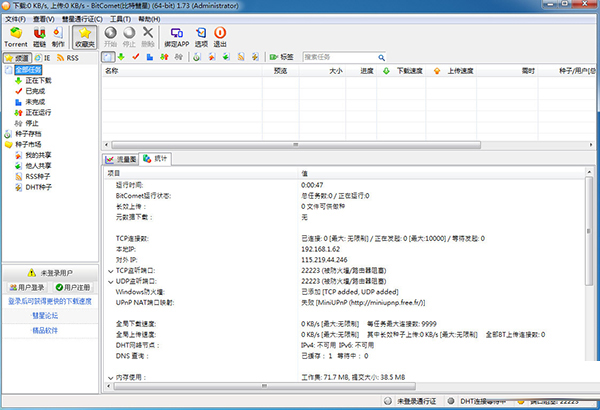Expand the UDP监听端口 row
This screenshot has height=410, width=600.
[x=110, y=281]
